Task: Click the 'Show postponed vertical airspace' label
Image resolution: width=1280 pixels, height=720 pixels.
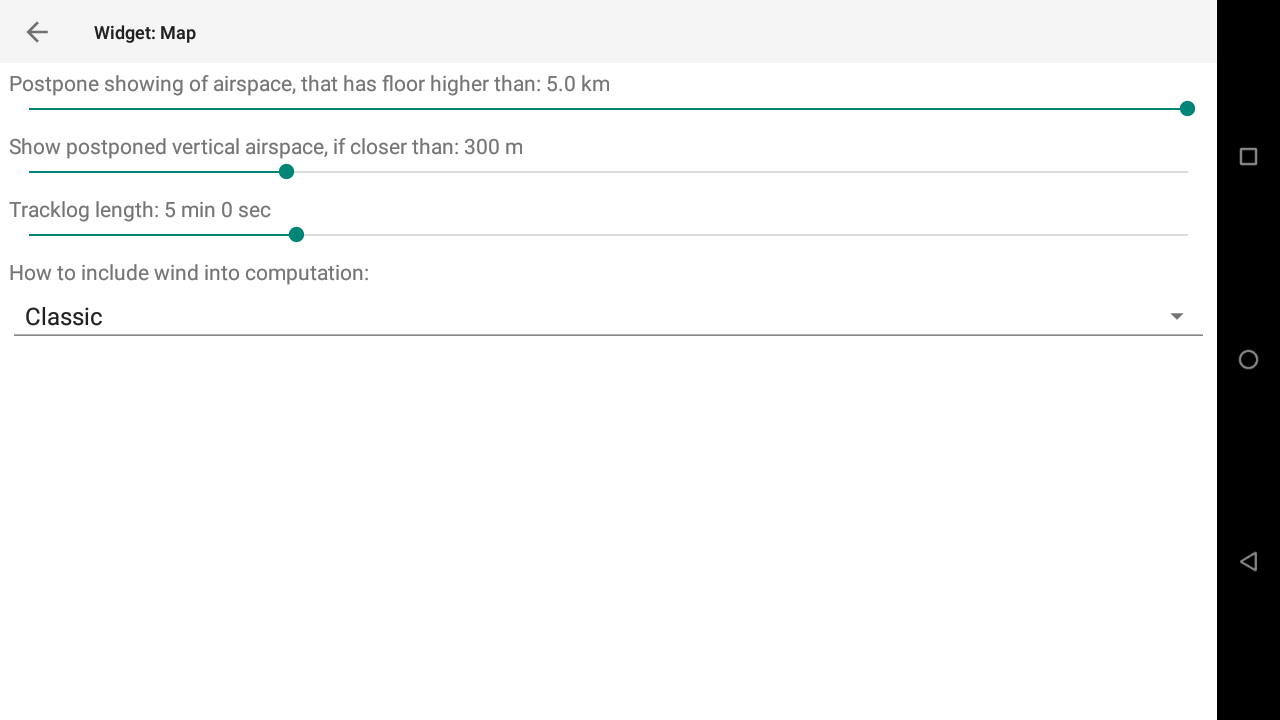Action: click(x=266, y=147)
